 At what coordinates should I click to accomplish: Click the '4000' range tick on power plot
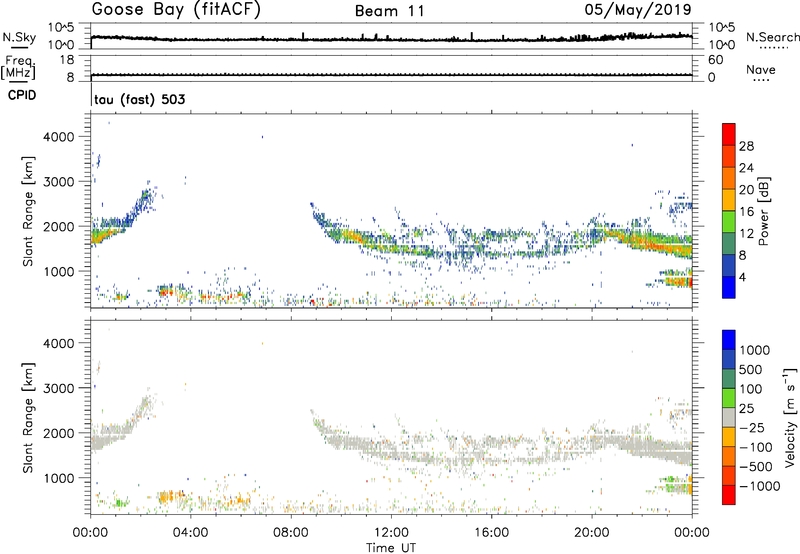click(x=59, y=137)
